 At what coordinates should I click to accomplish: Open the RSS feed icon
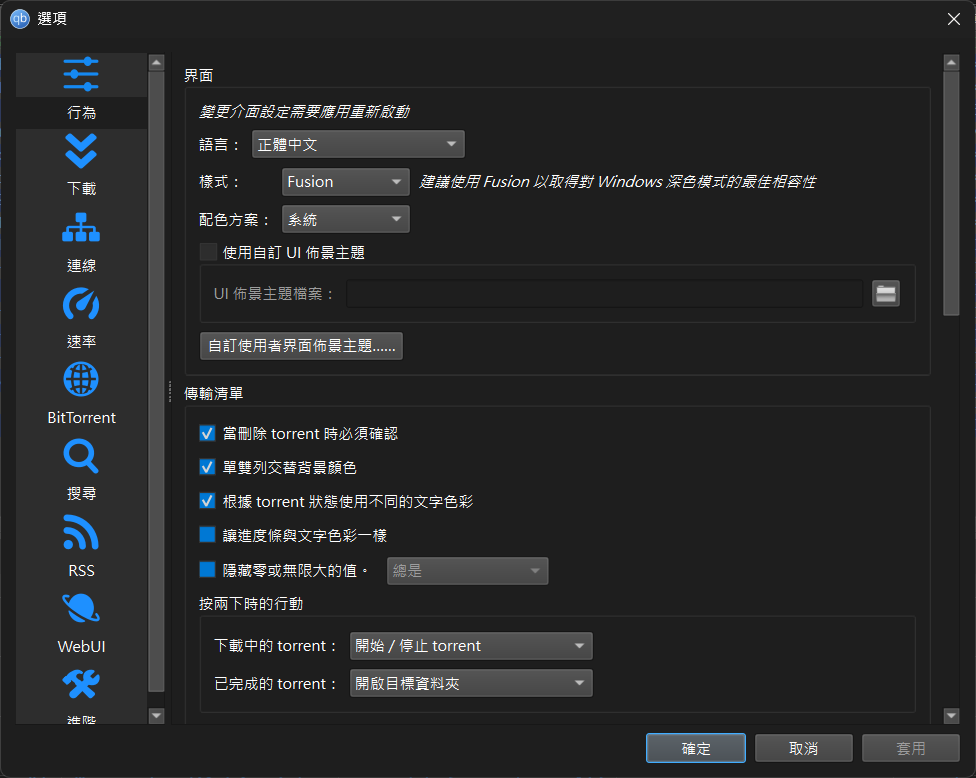81,533
